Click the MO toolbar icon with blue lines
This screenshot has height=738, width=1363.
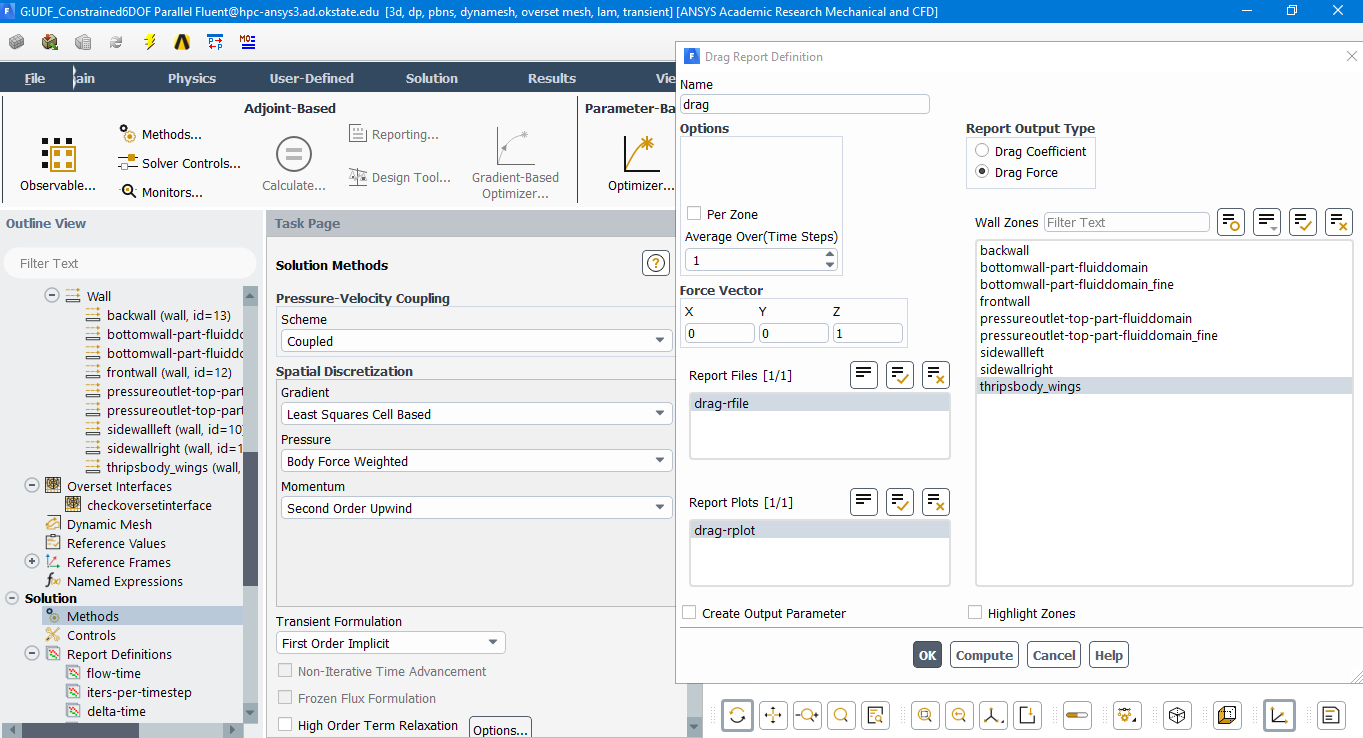(247, 42)
